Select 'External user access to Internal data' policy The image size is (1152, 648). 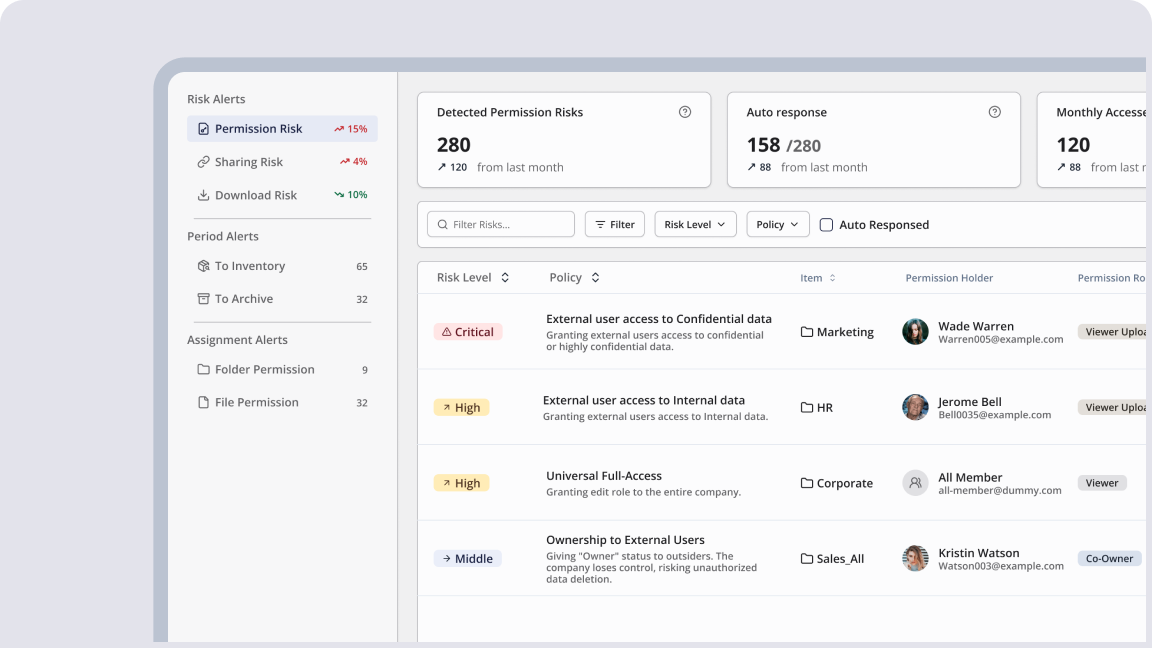tap(644, 400)
